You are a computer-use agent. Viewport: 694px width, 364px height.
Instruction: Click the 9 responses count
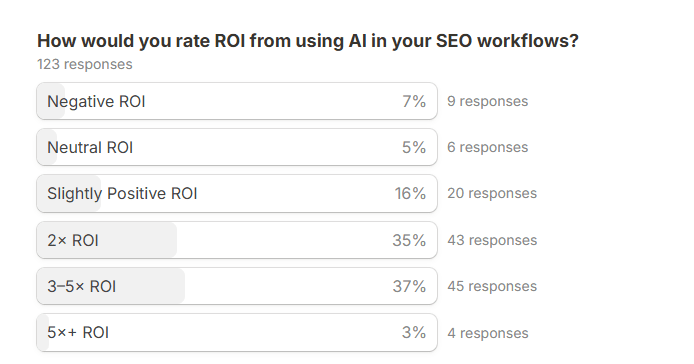coord(487,101)
